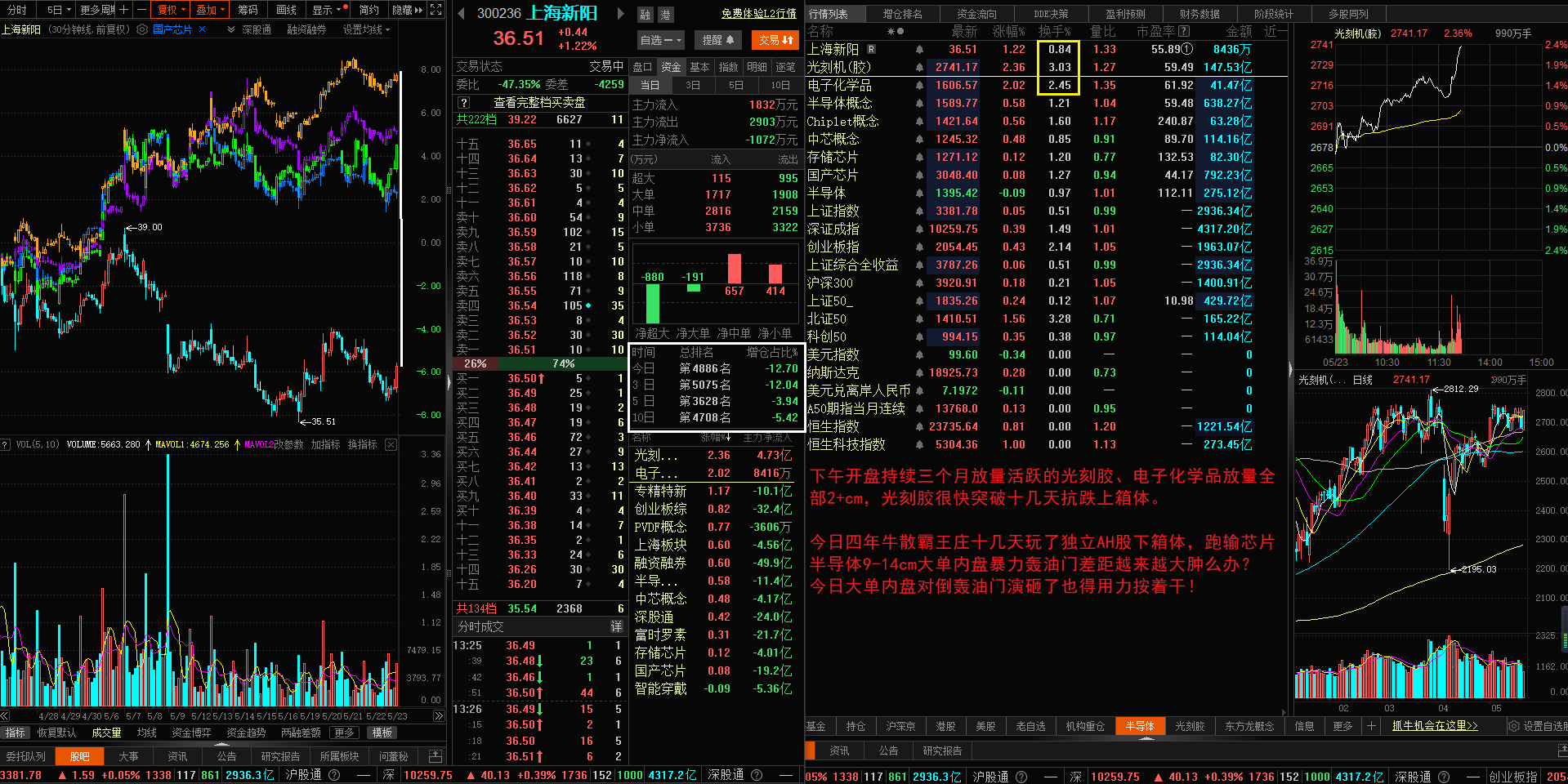Open 叠加 overlay dropdown

tap(210, 10)
